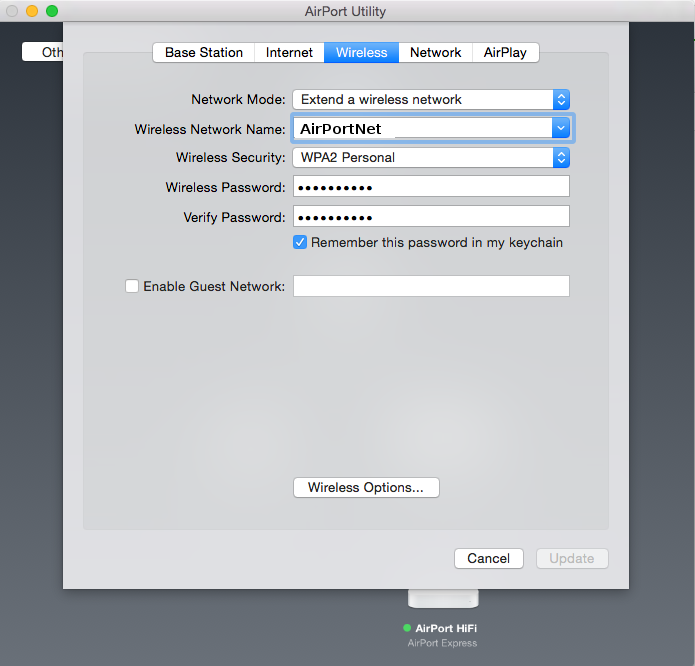Expand the Wireless Network Name combo arrow
695x666 pixels.
pos(561,129)
